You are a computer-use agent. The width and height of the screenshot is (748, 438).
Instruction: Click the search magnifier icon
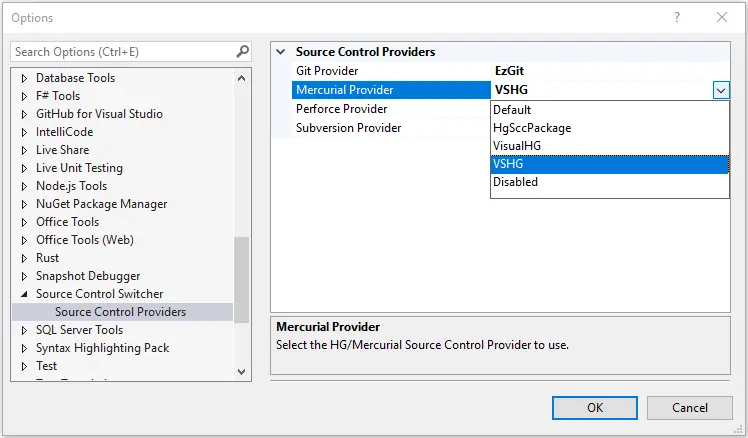point(242,51)
